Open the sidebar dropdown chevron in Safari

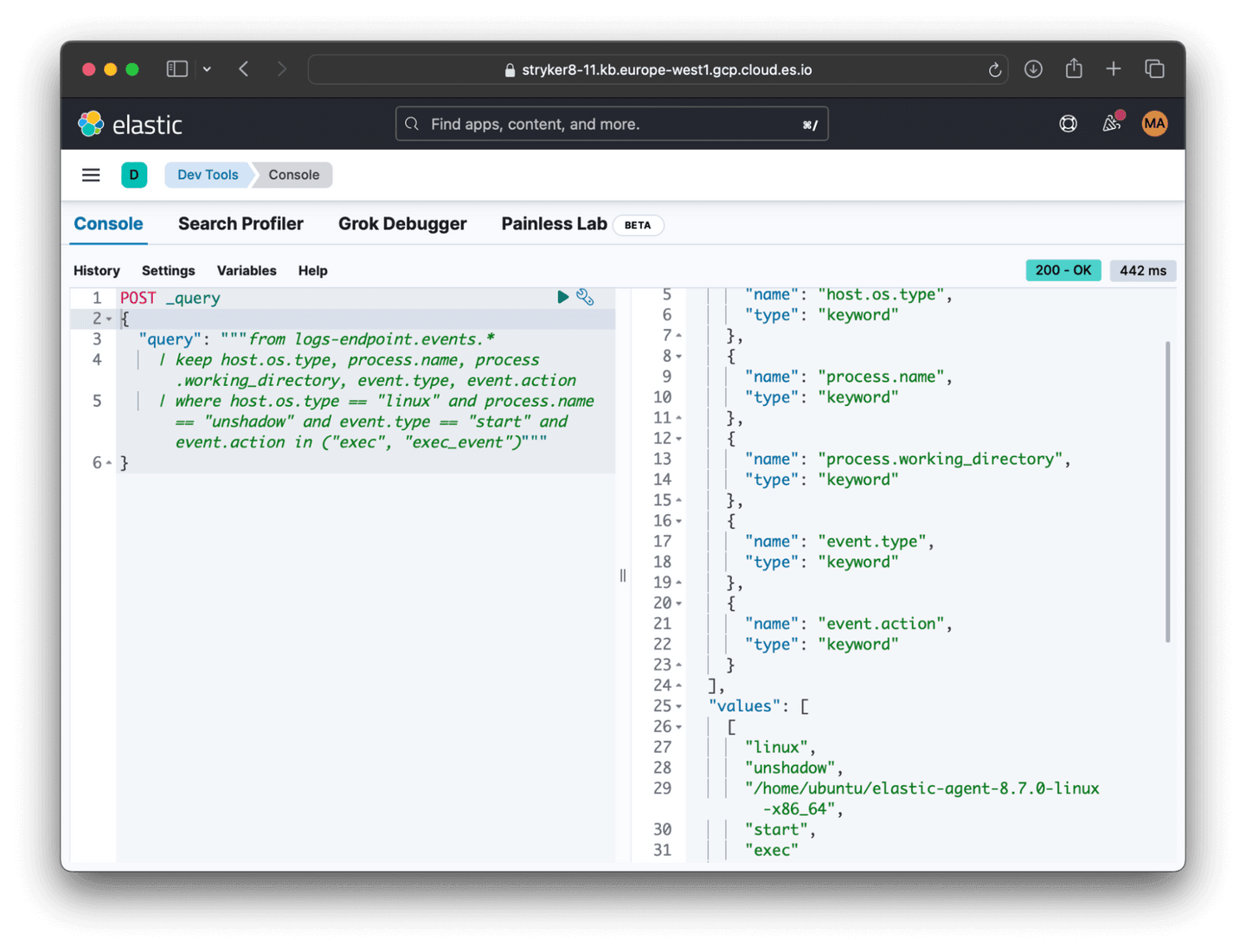(207, 69)
